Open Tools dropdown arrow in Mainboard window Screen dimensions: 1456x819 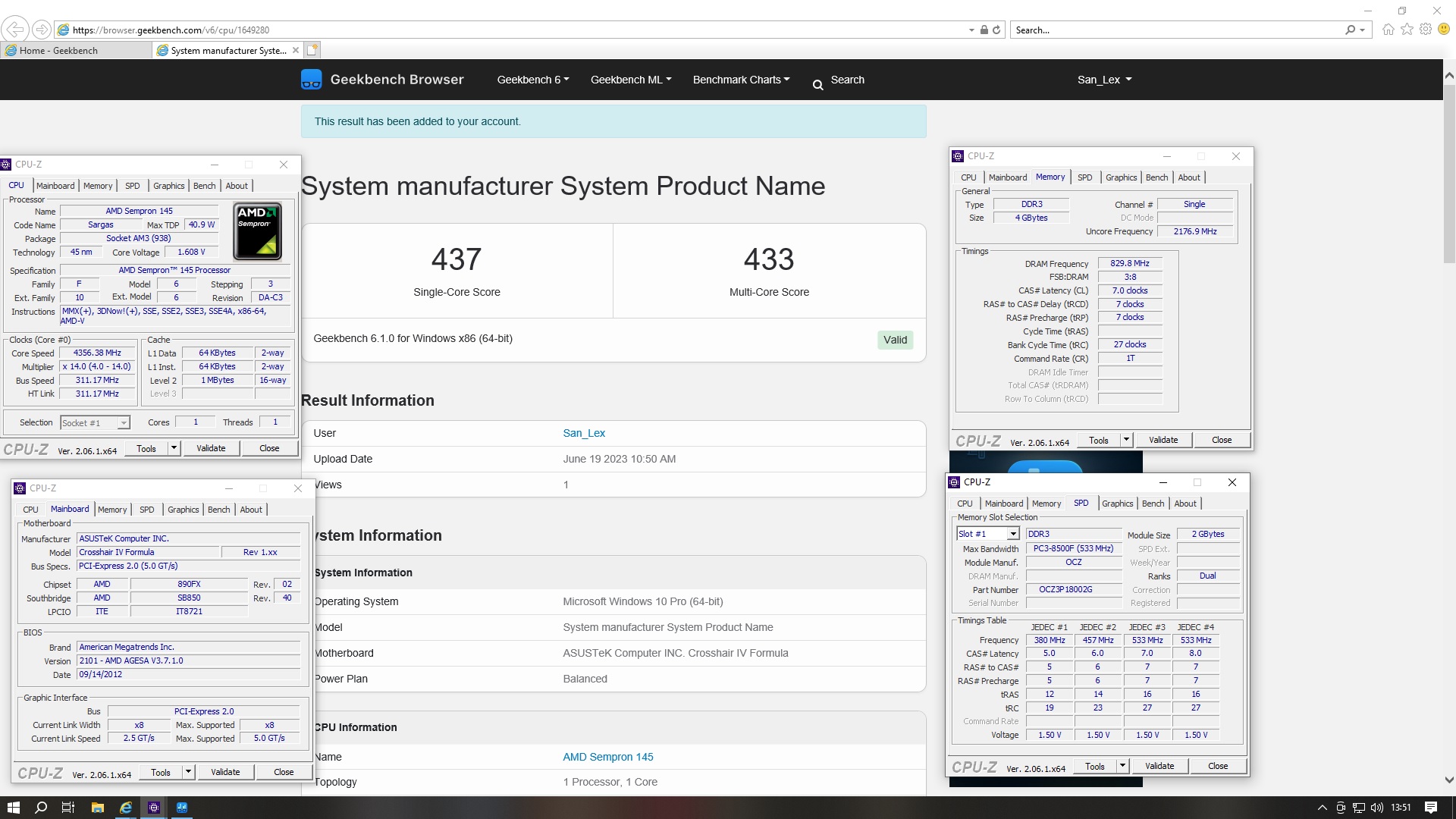pos(188,772)
